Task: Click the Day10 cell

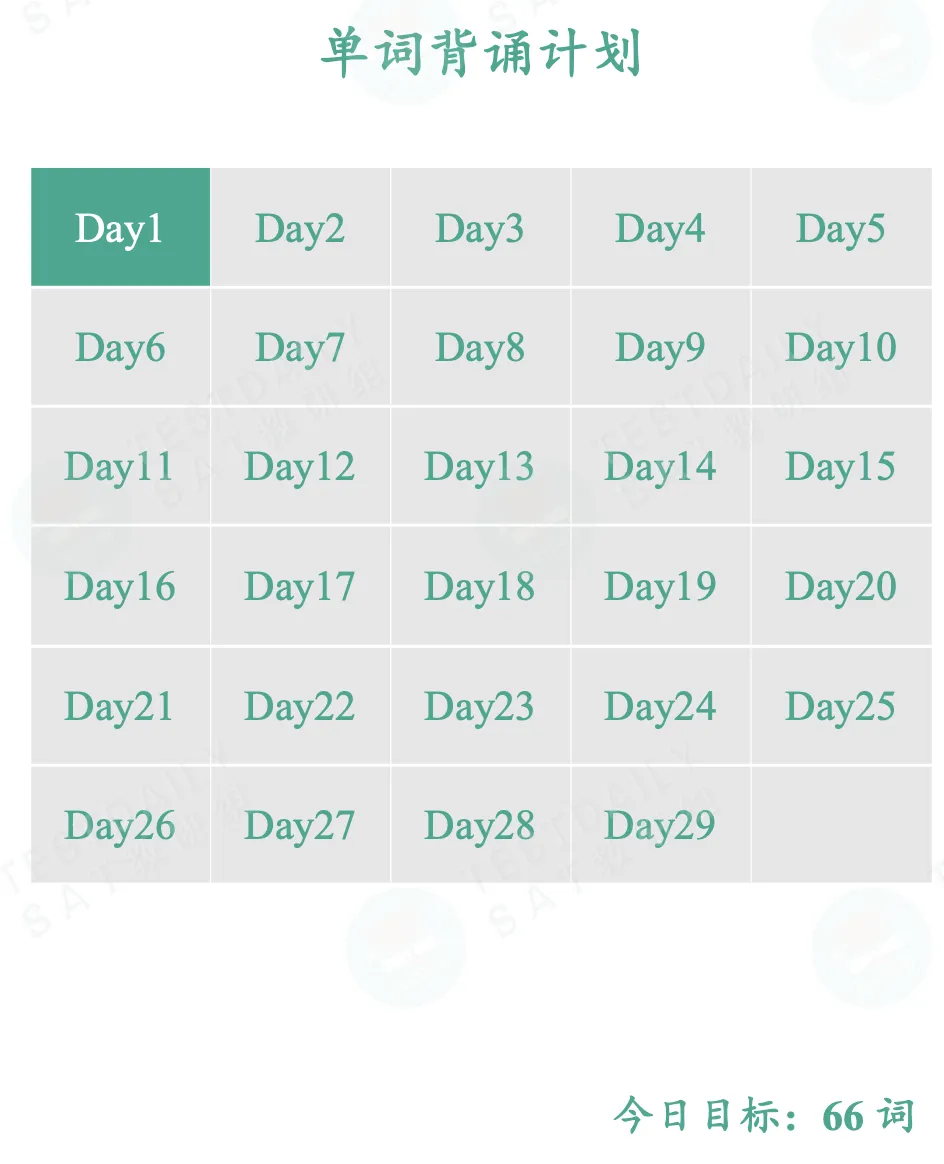Action: [841, 347]
